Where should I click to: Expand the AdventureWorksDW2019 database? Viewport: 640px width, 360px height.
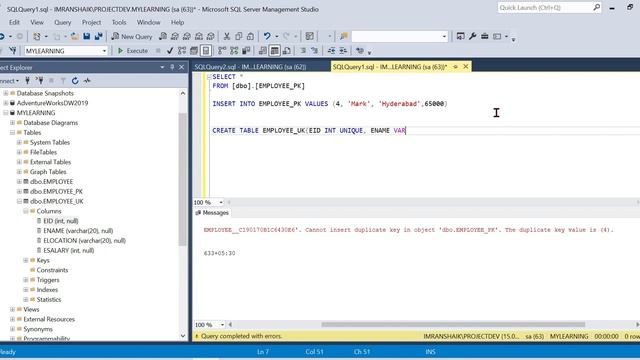(x=6, y=103)
